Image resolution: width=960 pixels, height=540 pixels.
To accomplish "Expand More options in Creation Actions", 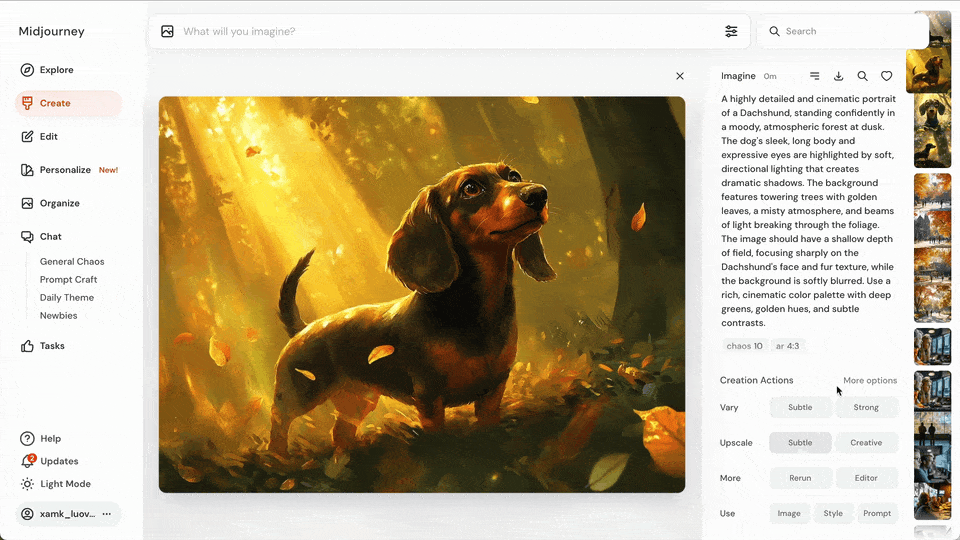I will pos(869,380).
